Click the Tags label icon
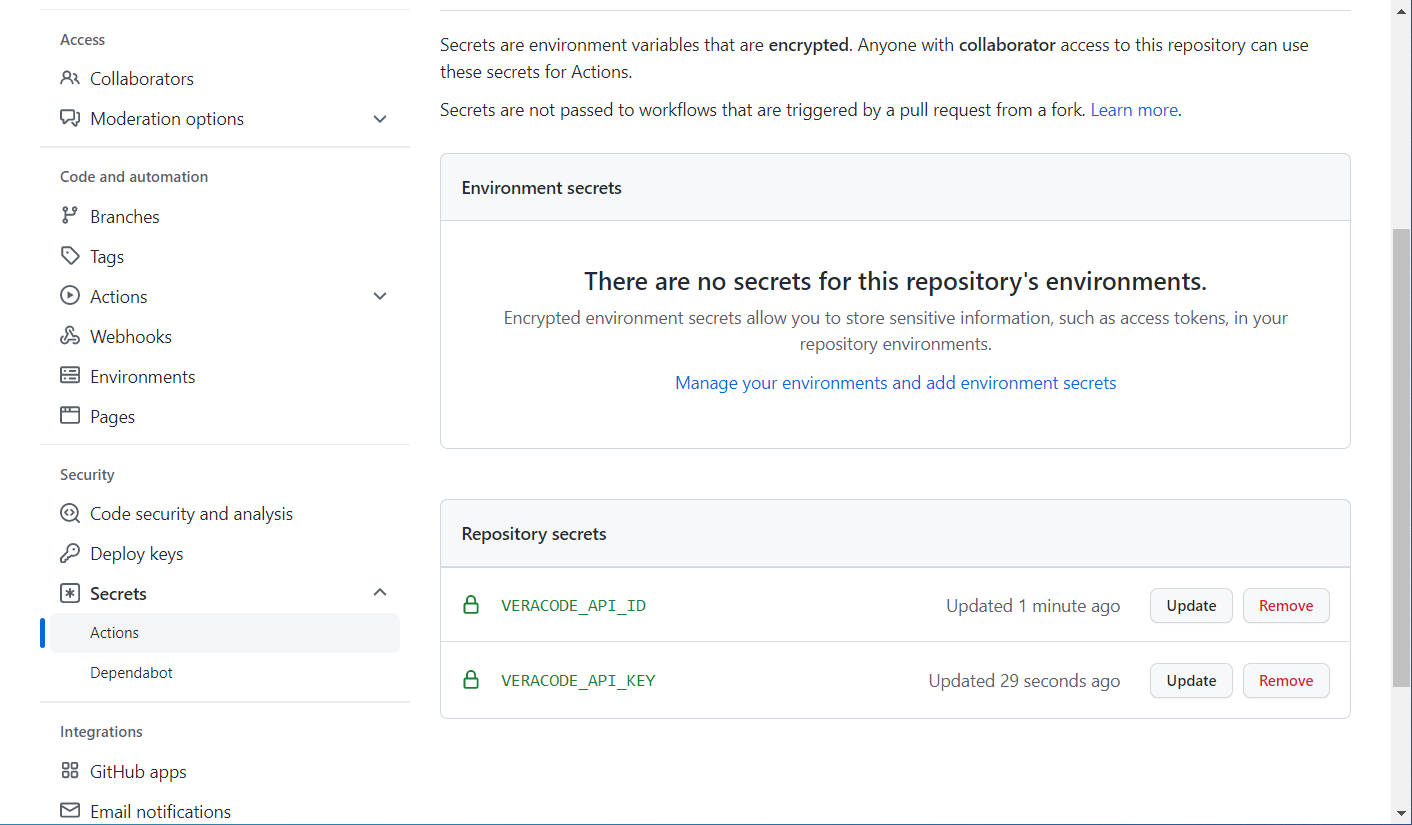Viewport: 1412px width, 825px height. click(x=70, y=256)
